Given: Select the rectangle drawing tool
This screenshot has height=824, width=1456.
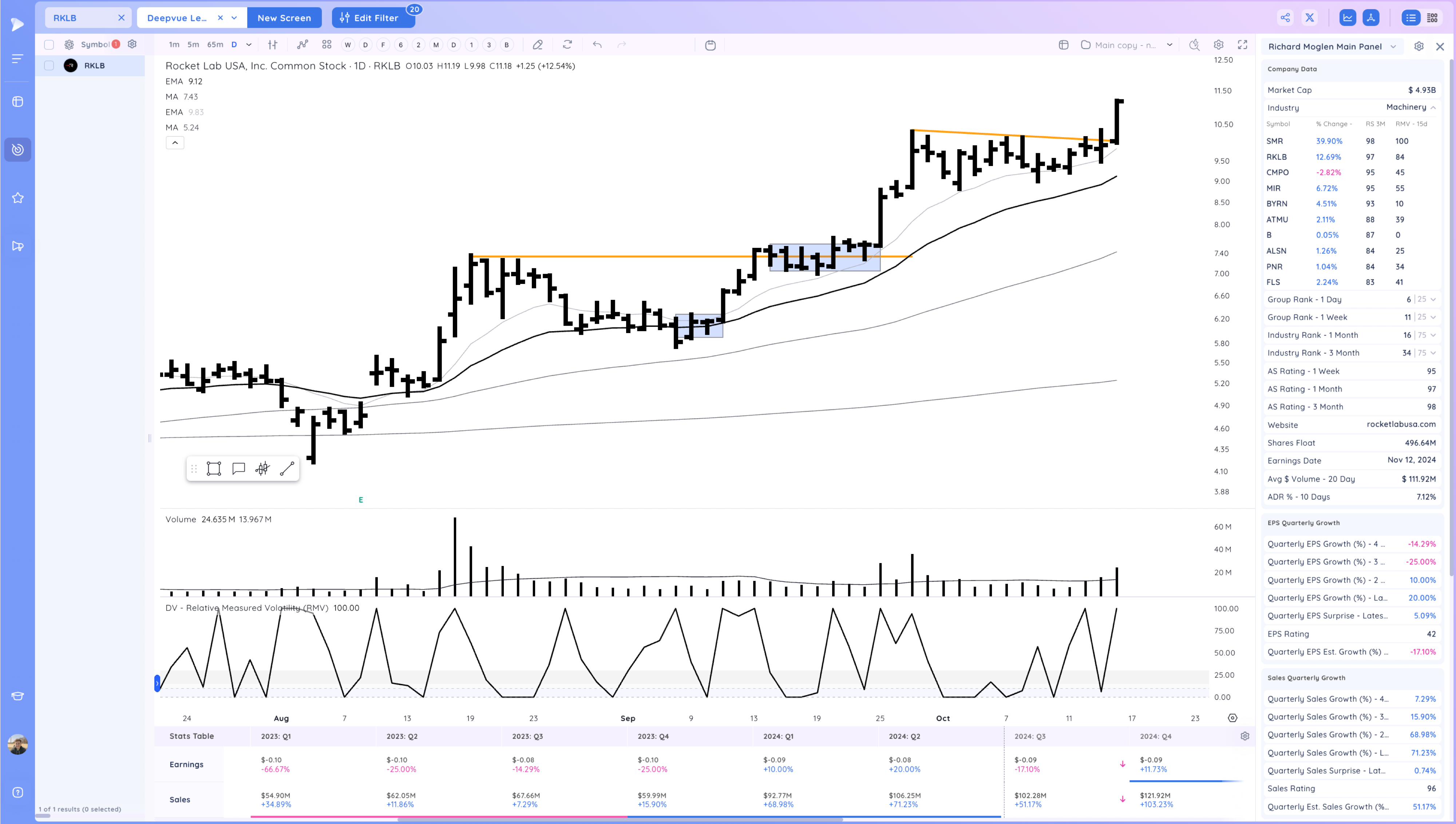Looking at the screenshot, I should (214, 468).
